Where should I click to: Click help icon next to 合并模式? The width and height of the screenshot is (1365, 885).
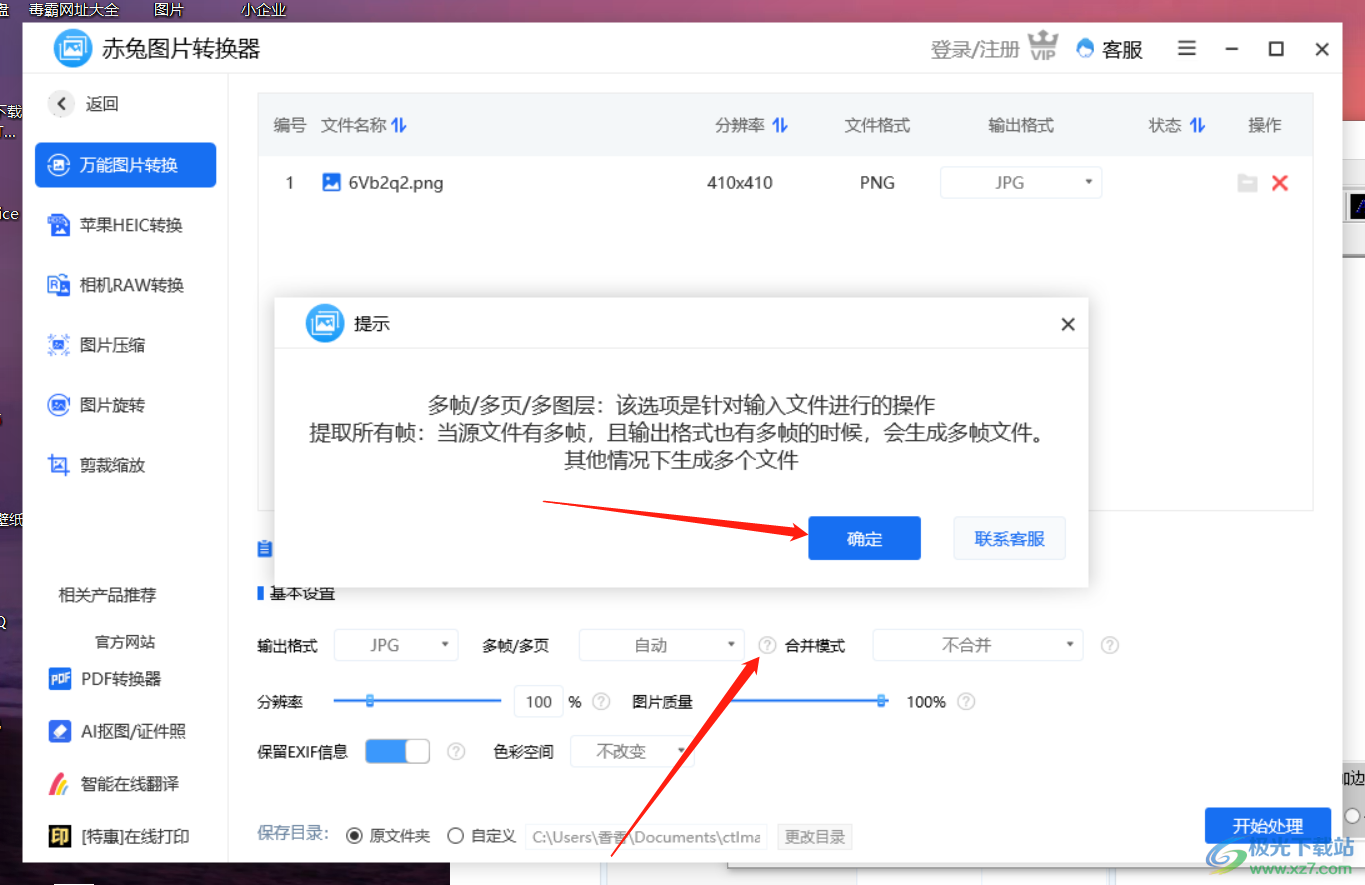tap(1109, 645)
